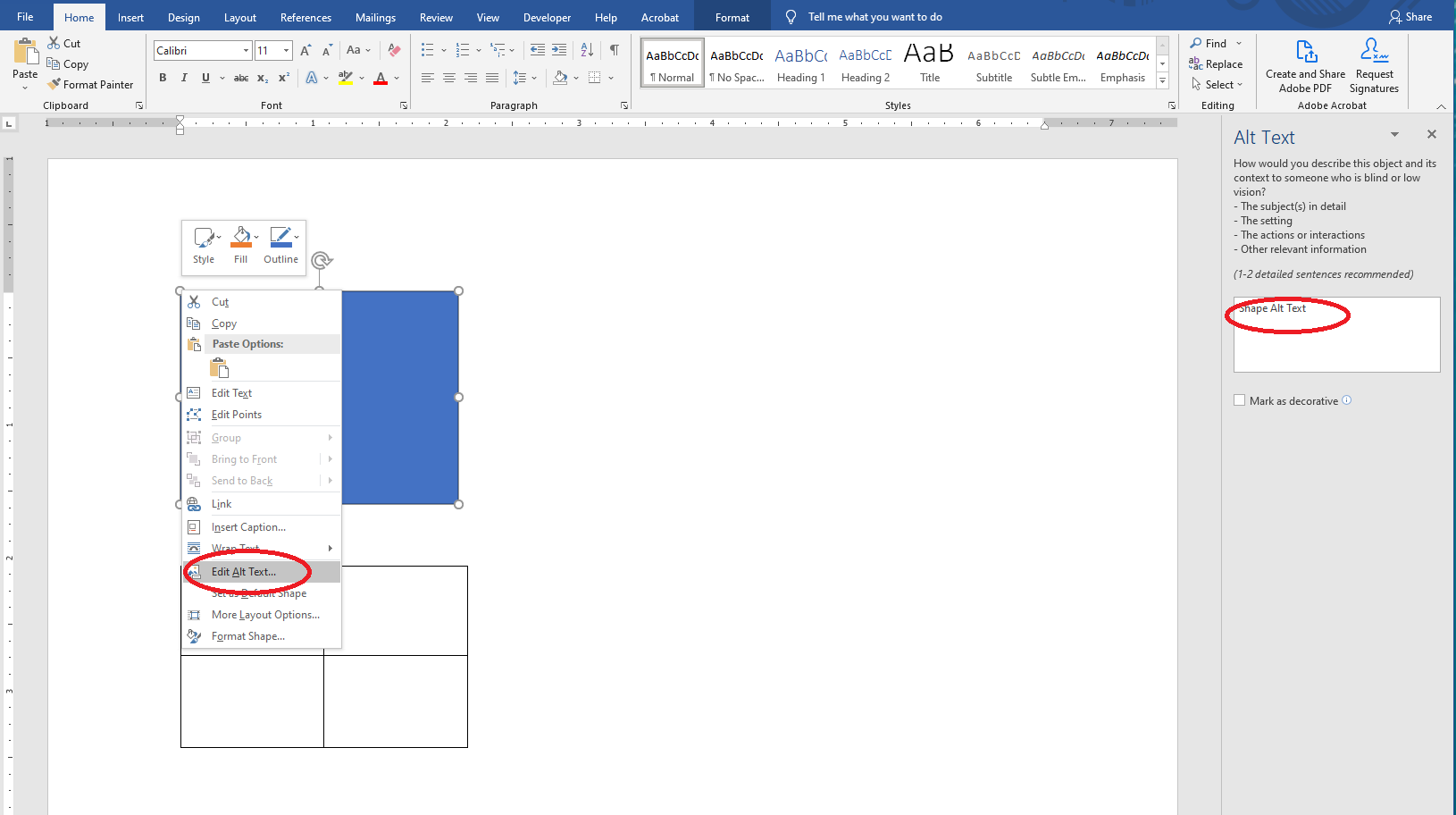
Task: Click the Clear All Formatting icon
Action: pos(394,50)
